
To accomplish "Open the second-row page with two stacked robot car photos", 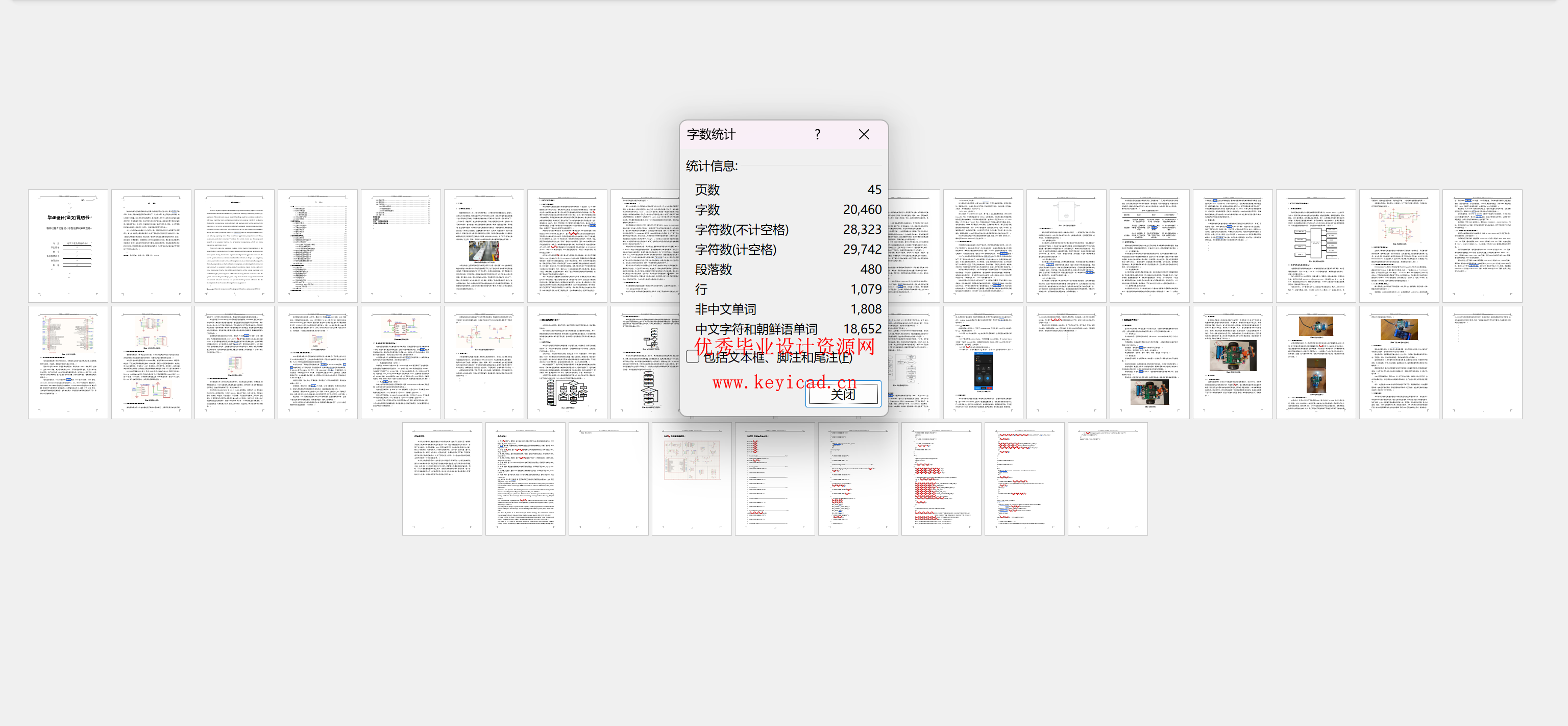I will click(1316, 362).
